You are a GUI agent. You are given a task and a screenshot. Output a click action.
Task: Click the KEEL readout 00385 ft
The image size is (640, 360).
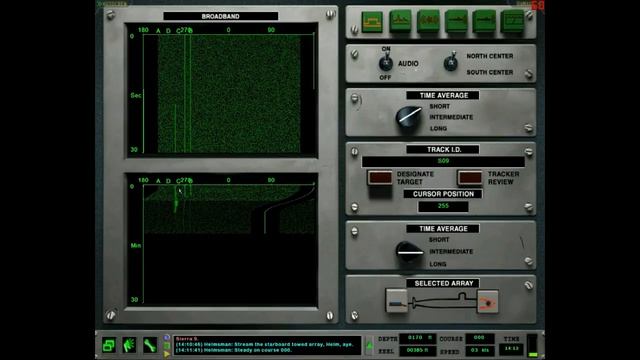(x=418, y=351)
